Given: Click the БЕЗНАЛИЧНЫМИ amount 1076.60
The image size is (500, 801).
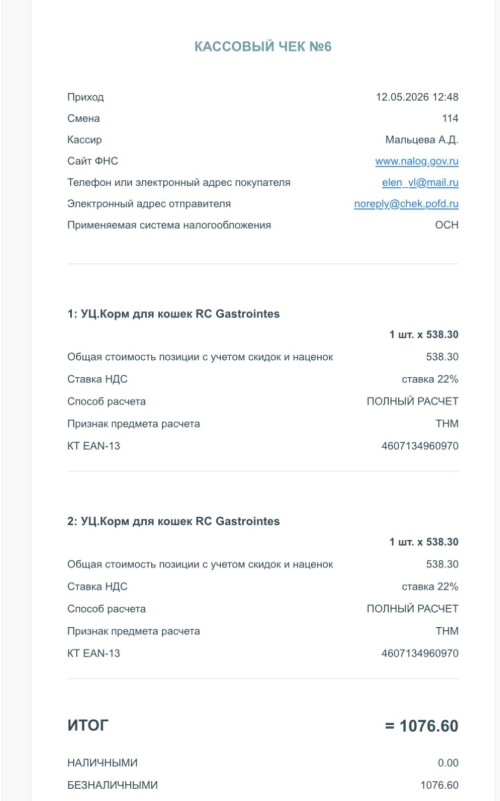Looking at the screenshot, I should [439, 785].
